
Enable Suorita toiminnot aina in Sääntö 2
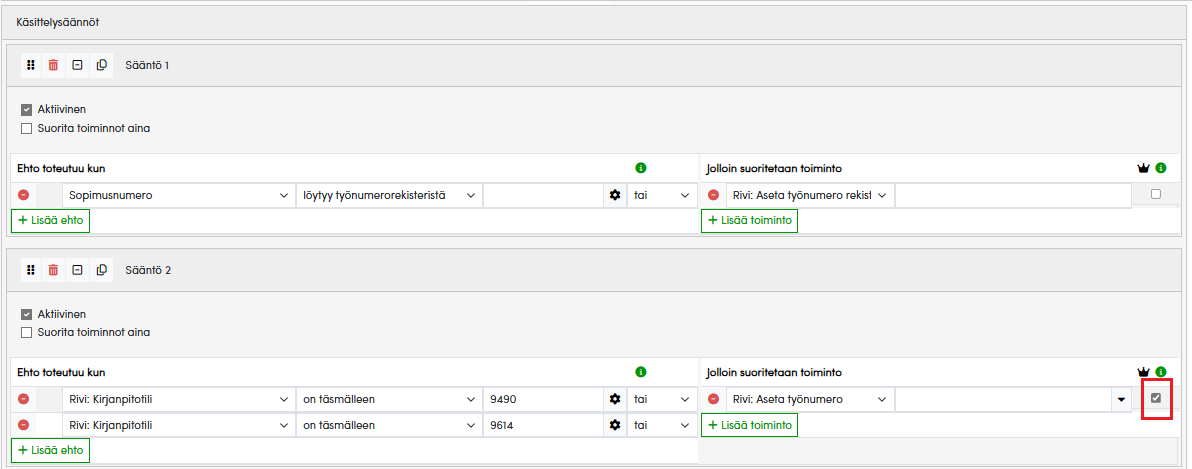click(x=27, y=332)
